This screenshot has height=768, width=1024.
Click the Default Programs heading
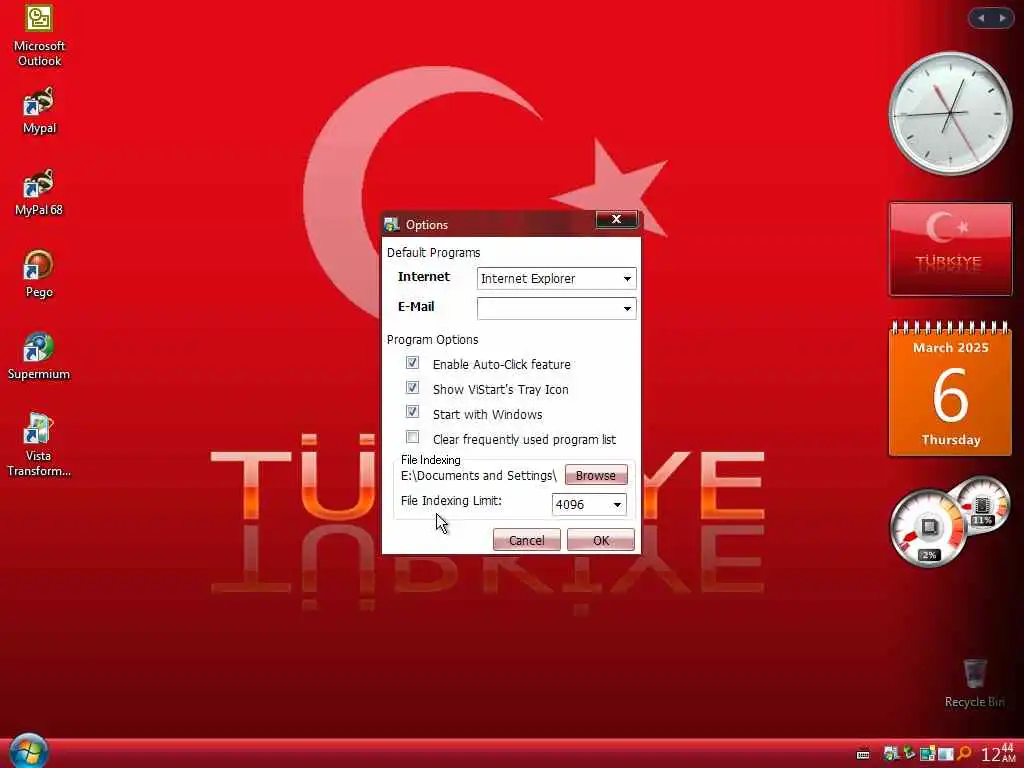coord(434,253)
